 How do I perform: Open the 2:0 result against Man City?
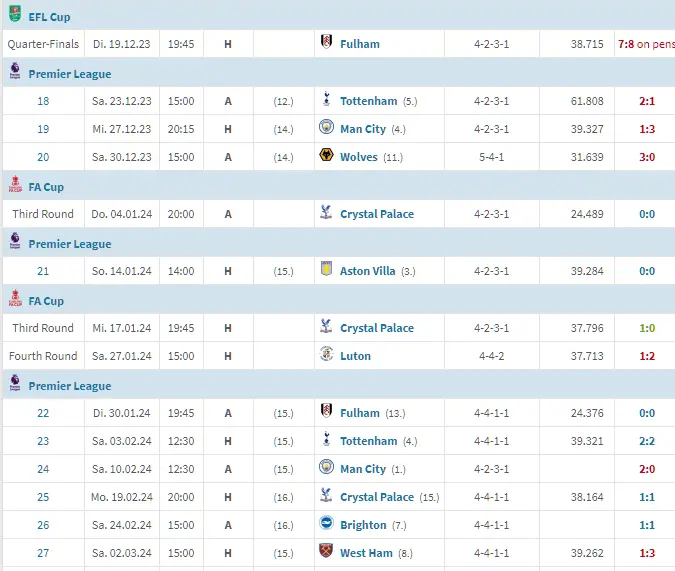point(647,469)
